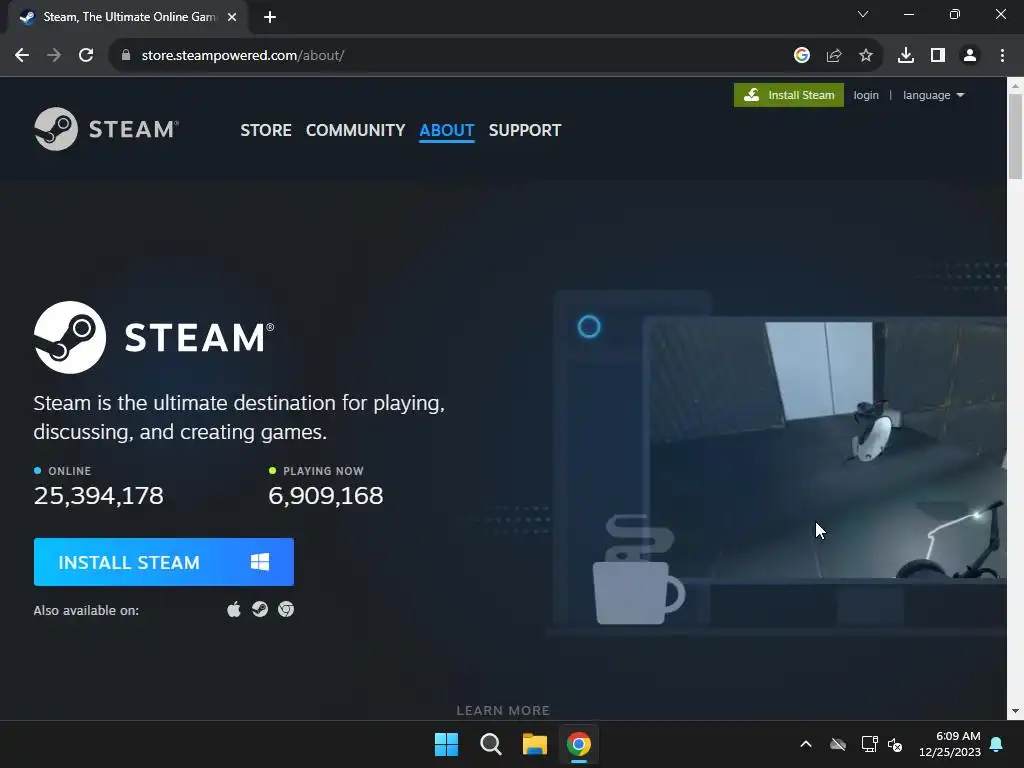Click the forward navigation arrow
Viewport: 1024px width, 768px height.
coord(54,56)
